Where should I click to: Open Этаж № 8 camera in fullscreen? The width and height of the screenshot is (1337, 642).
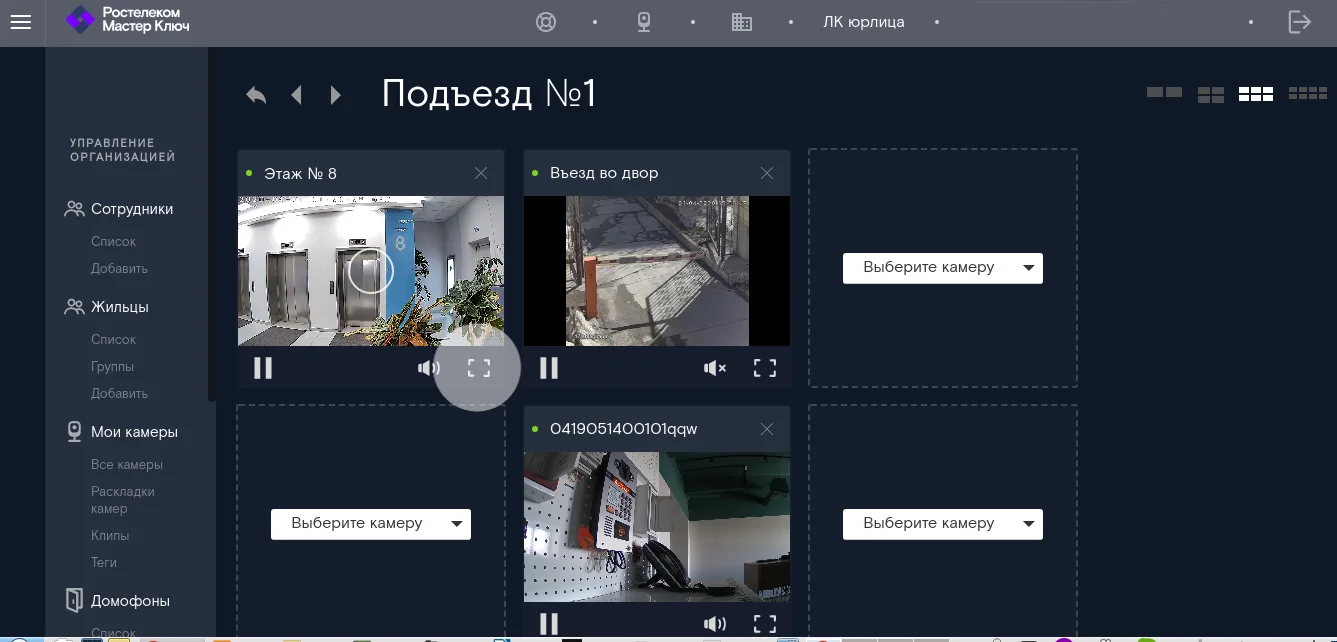pos(479,368)
